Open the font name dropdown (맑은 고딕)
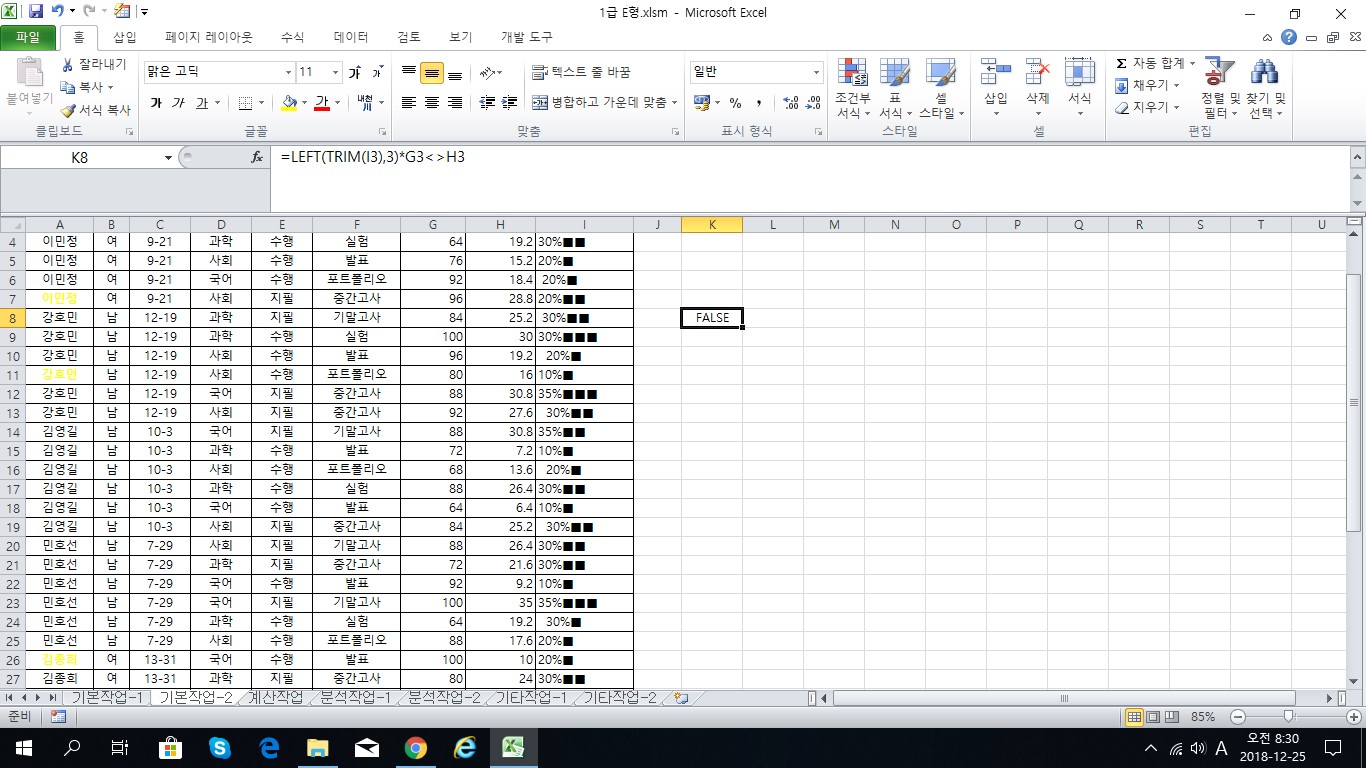1366x768 pixels. (x=288, y=72)
